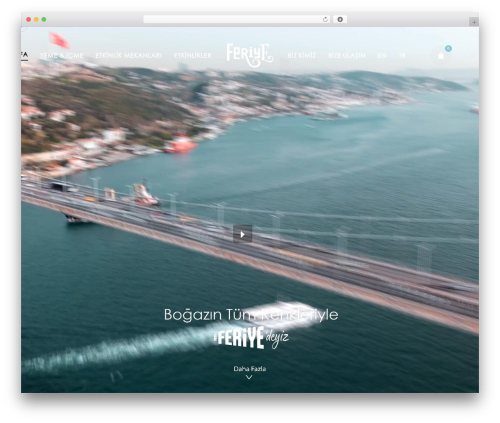The width and height of the screenshot is (500, 423).
Task: Add a new browser tab
Action: click(474, 22)
